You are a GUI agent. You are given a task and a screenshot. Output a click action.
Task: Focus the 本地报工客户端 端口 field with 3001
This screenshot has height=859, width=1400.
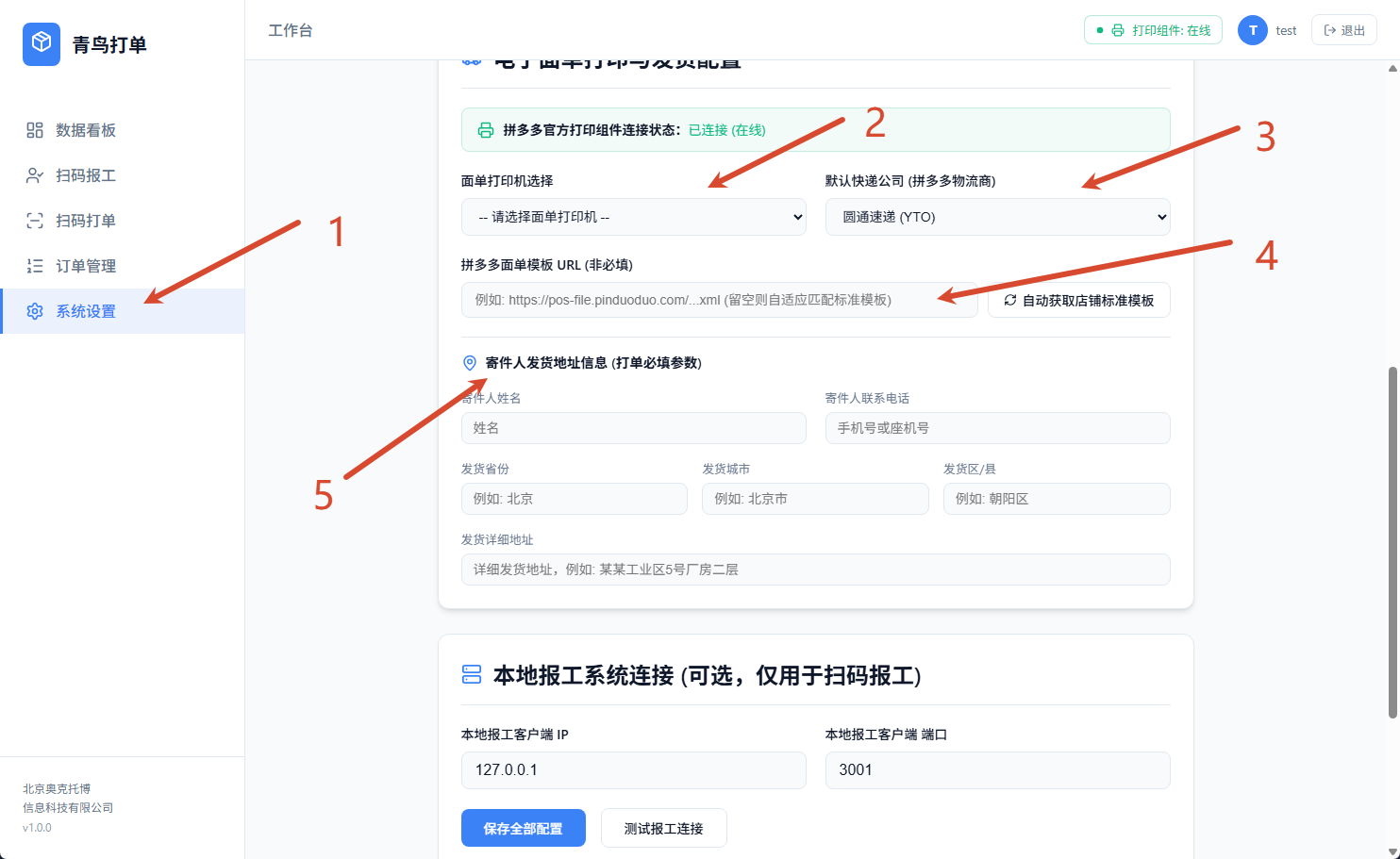click(x=998, y=770)
